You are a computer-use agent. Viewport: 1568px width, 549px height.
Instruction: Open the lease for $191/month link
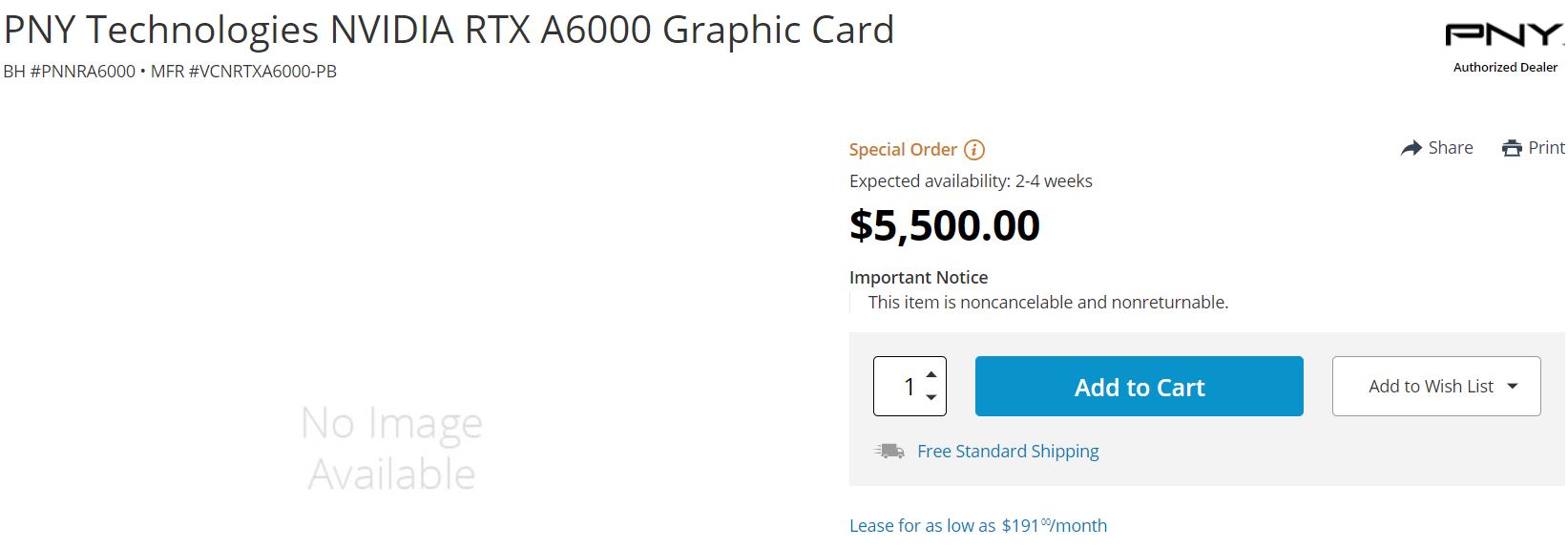point(978,525)
